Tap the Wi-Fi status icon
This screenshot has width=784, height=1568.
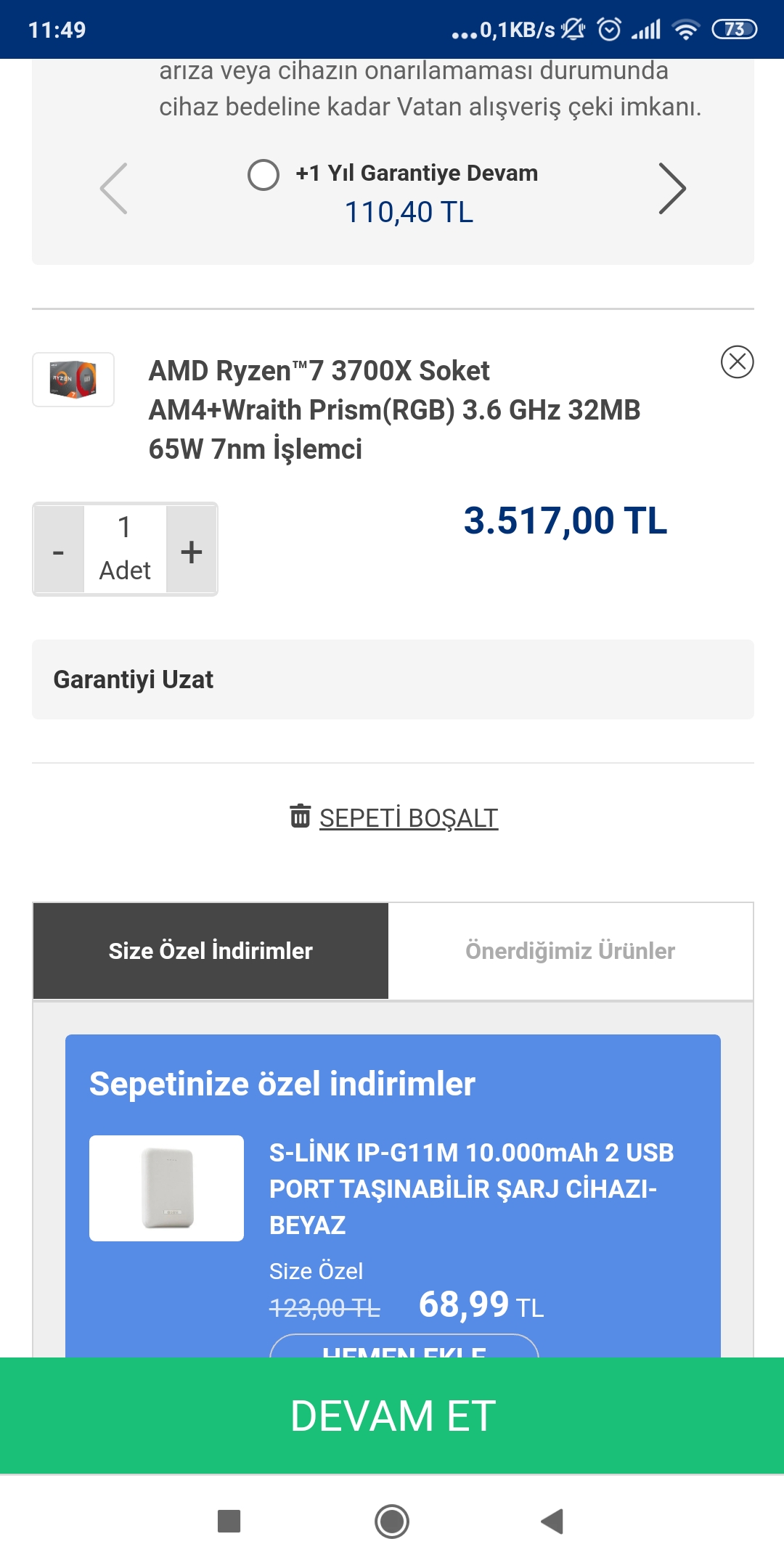(x=685, y=30)
